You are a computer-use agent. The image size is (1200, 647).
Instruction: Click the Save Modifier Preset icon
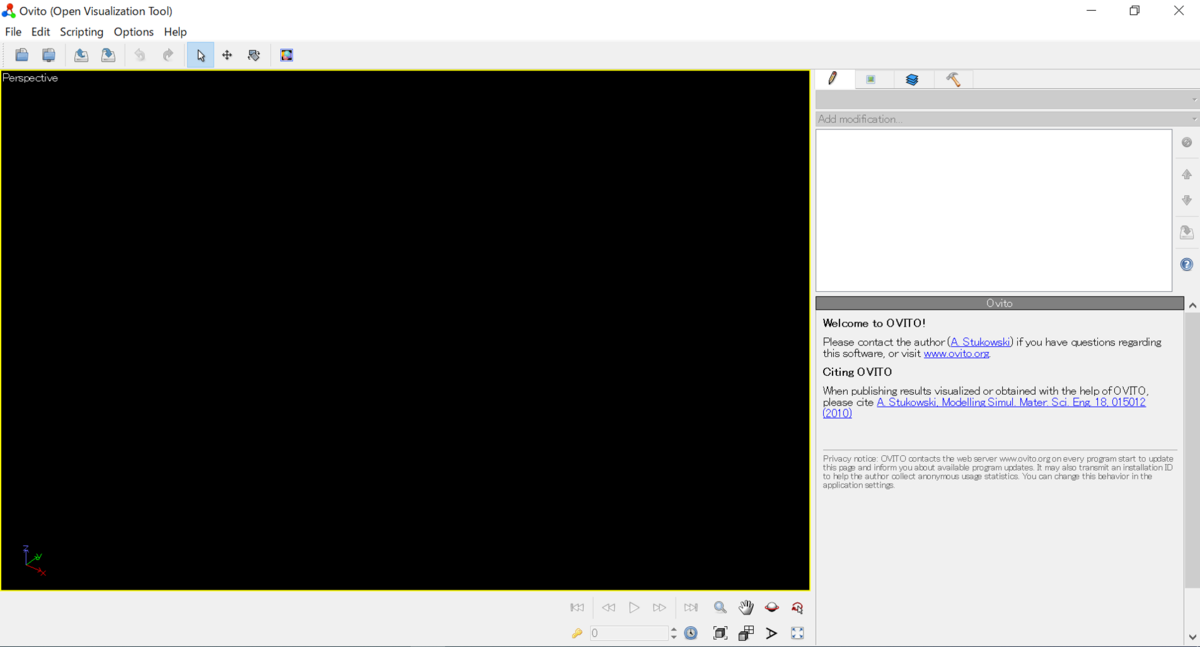1187,232
